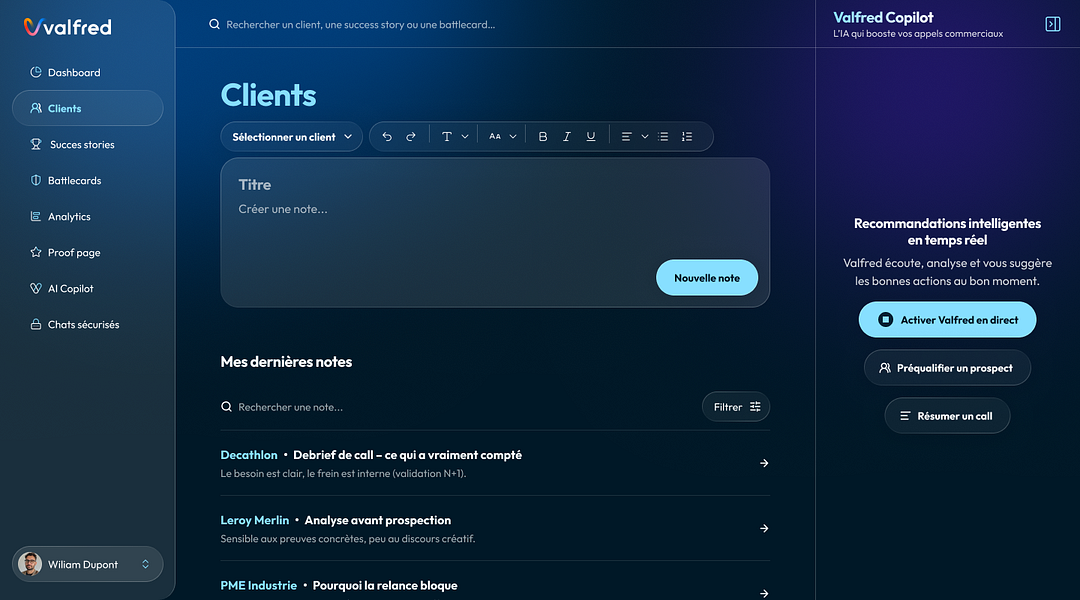Click the arrow on PME Industrie row
This screenshot has height=600, width=1080.
[x=764, y=593]
